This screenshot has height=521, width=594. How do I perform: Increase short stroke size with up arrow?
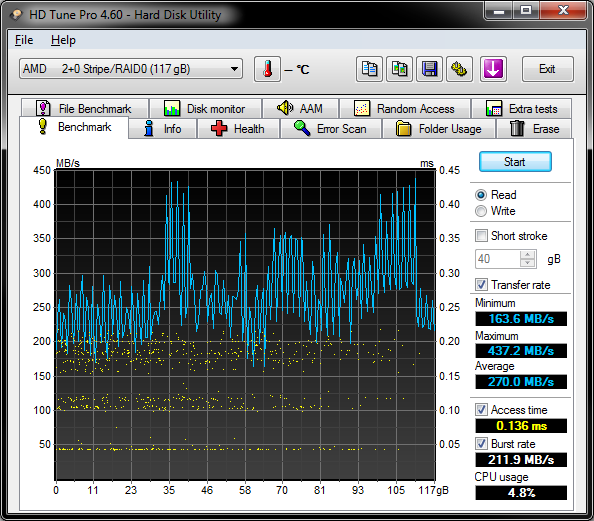528,255
